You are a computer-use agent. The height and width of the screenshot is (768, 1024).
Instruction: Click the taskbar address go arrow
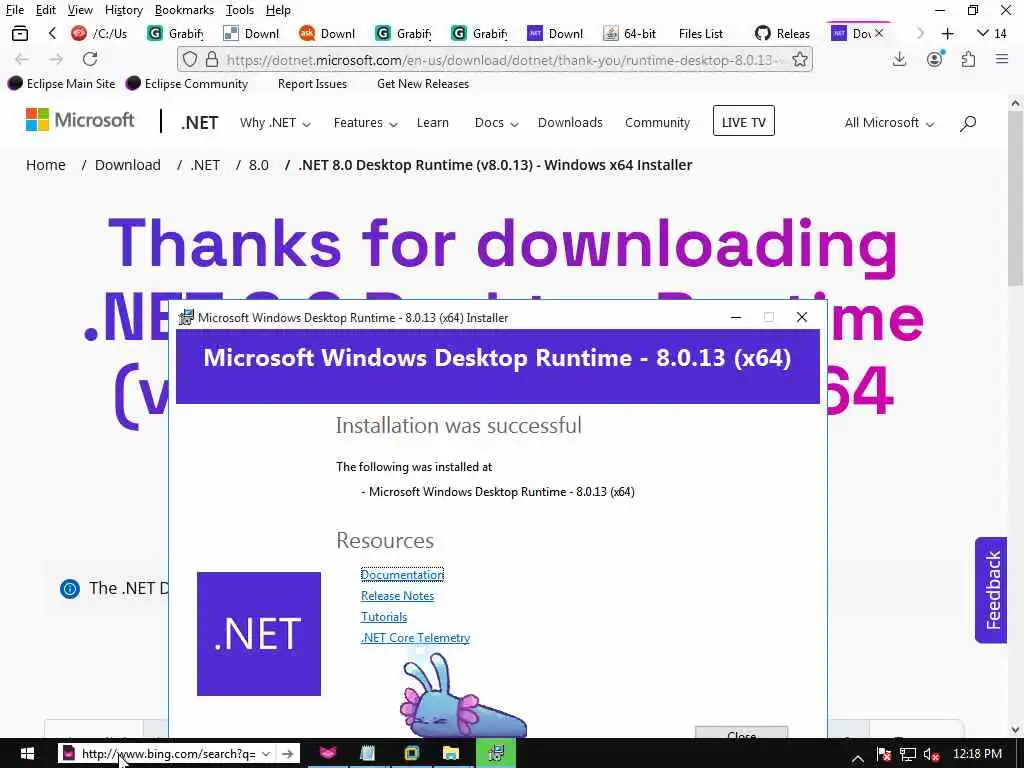(x=287, y=754)
